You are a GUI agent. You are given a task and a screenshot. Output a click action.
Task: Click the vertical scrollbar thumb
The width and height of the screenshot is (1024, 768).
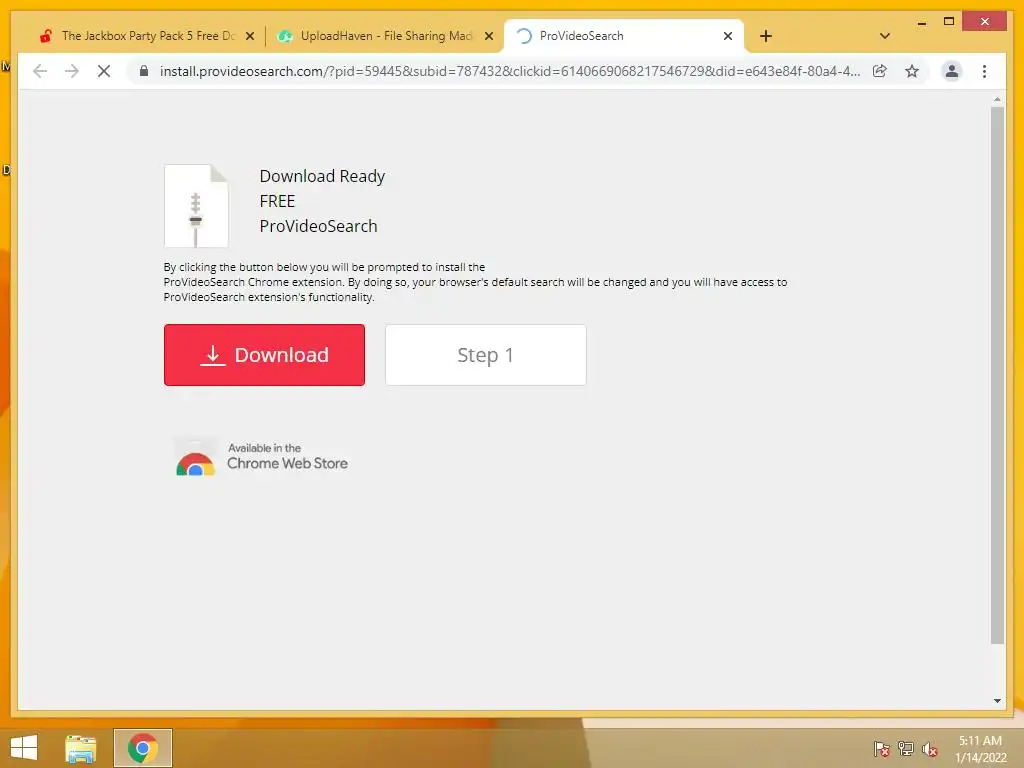[997, 376]
